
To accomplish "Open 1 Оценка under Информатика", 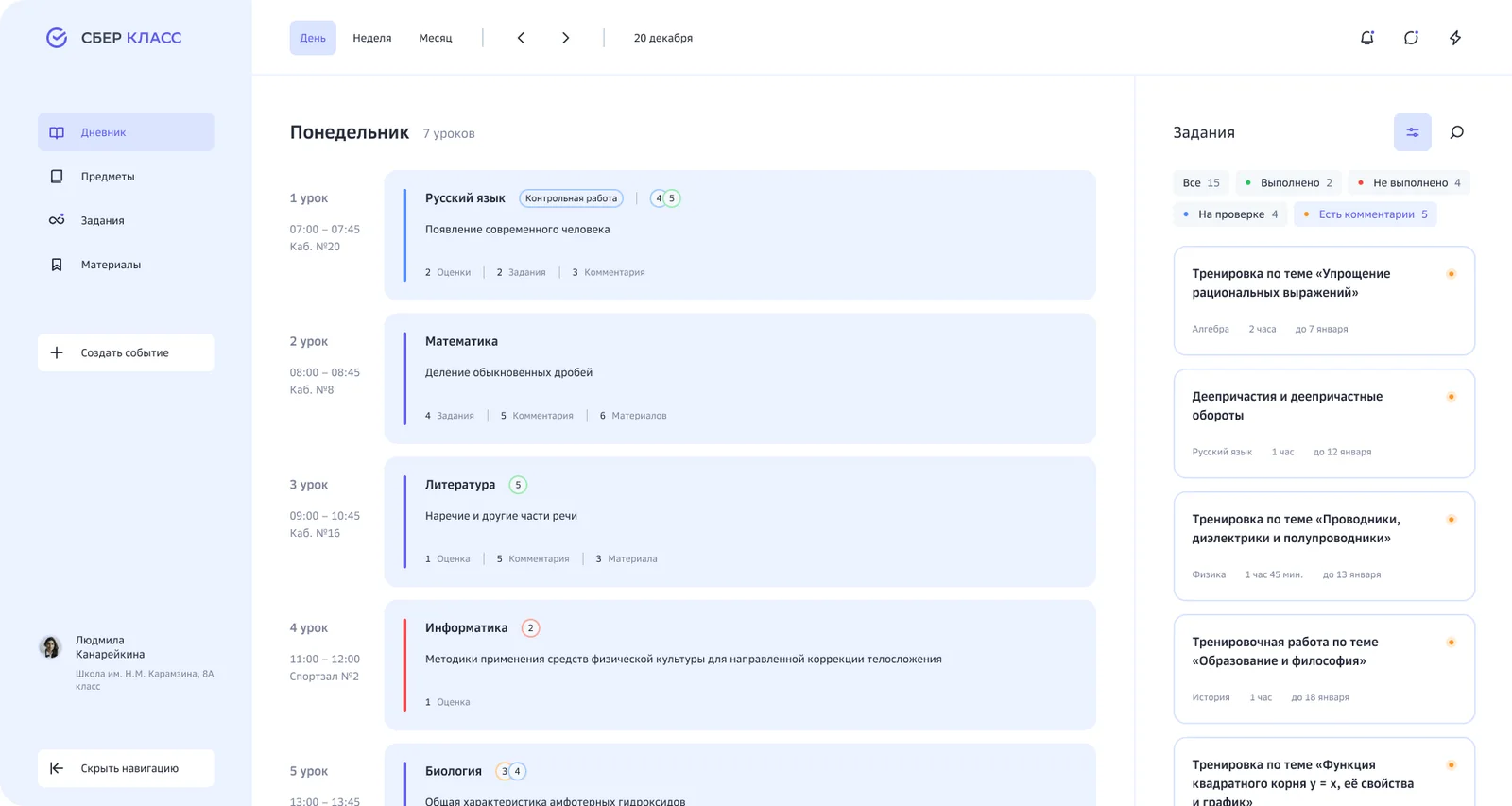I will point(448,702).
